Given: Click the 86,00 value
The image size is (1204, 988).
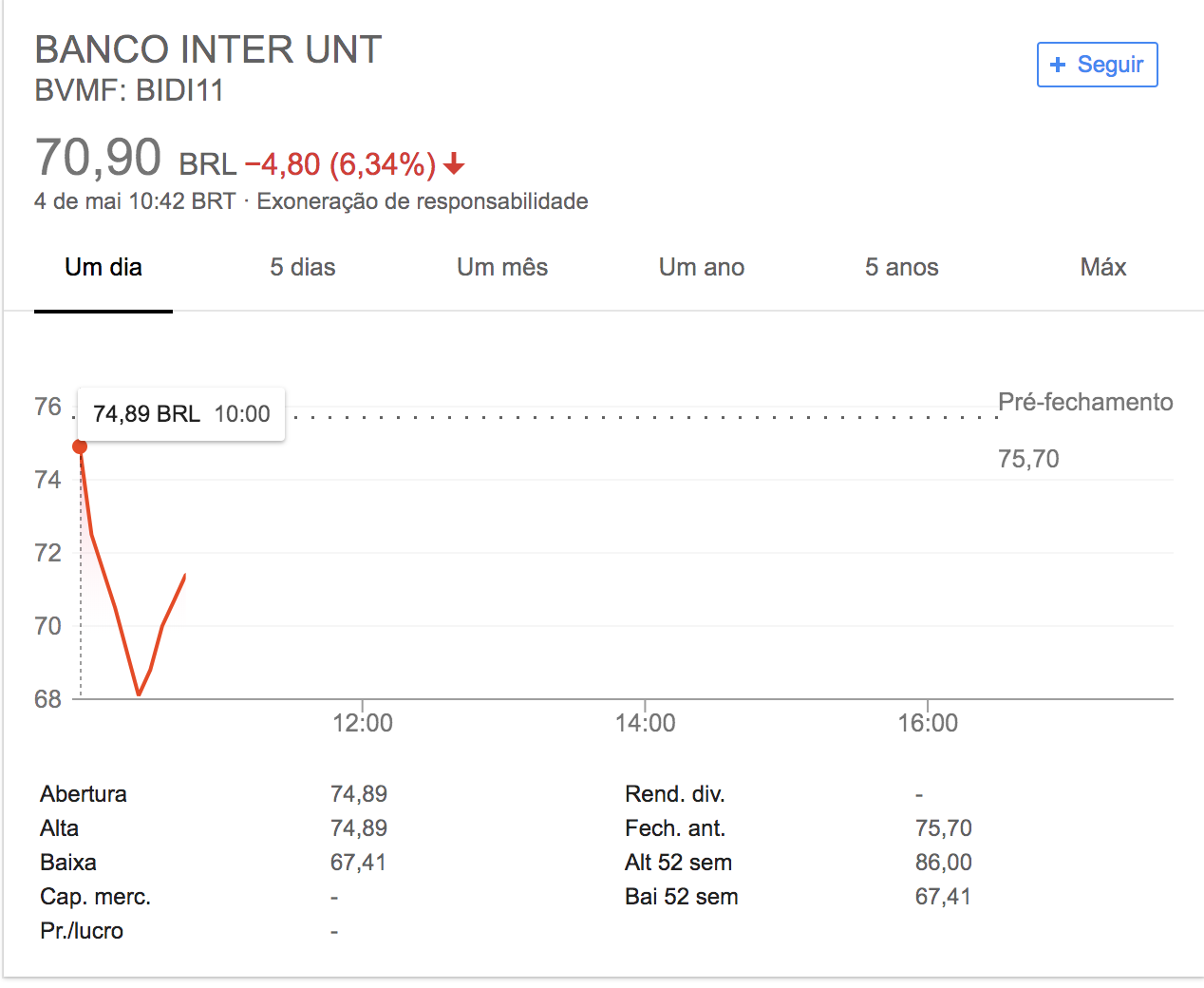Looking at the screenshot, I should tap(944, 863).
